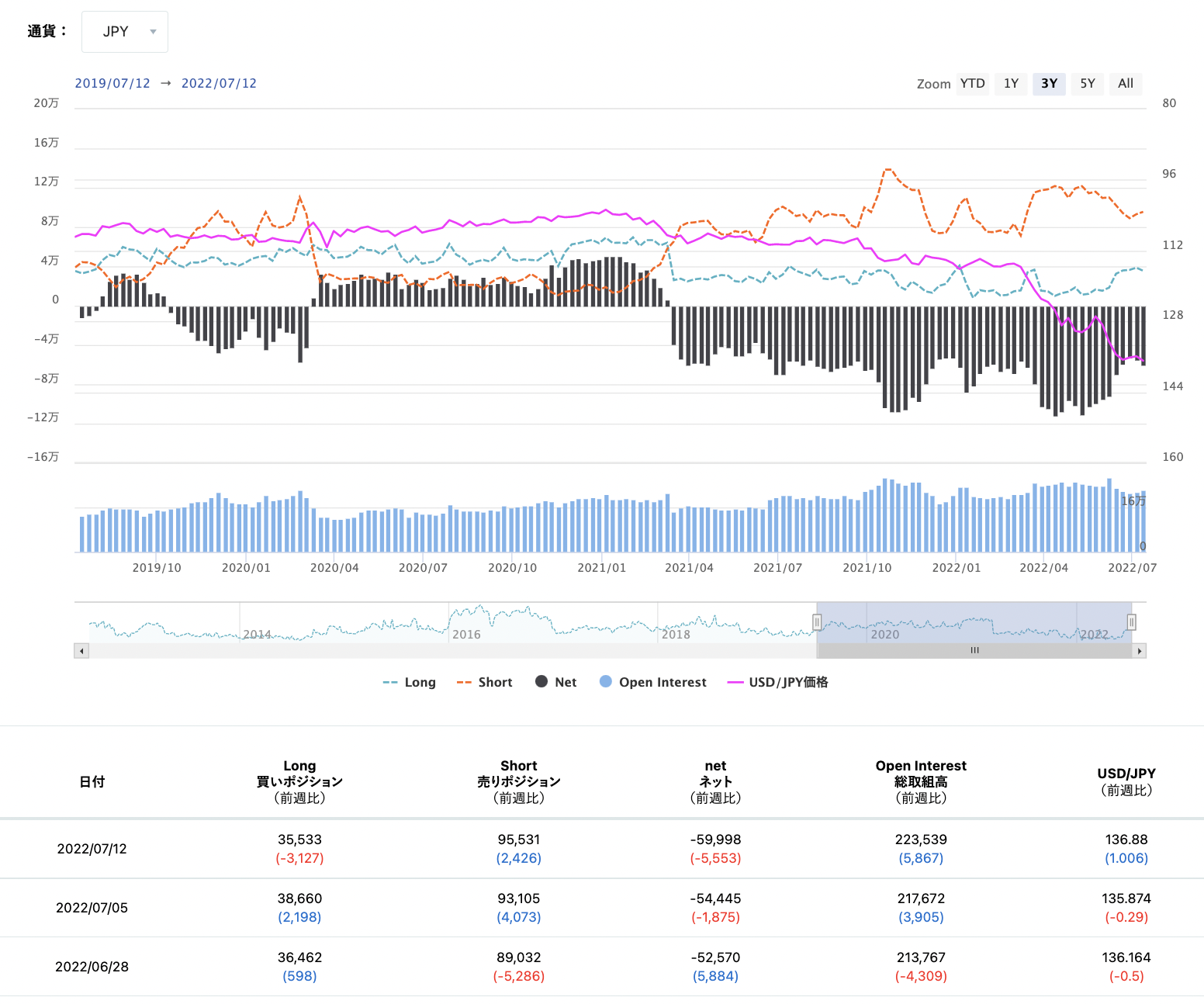Click the Short value 95,531

[519, 840]
